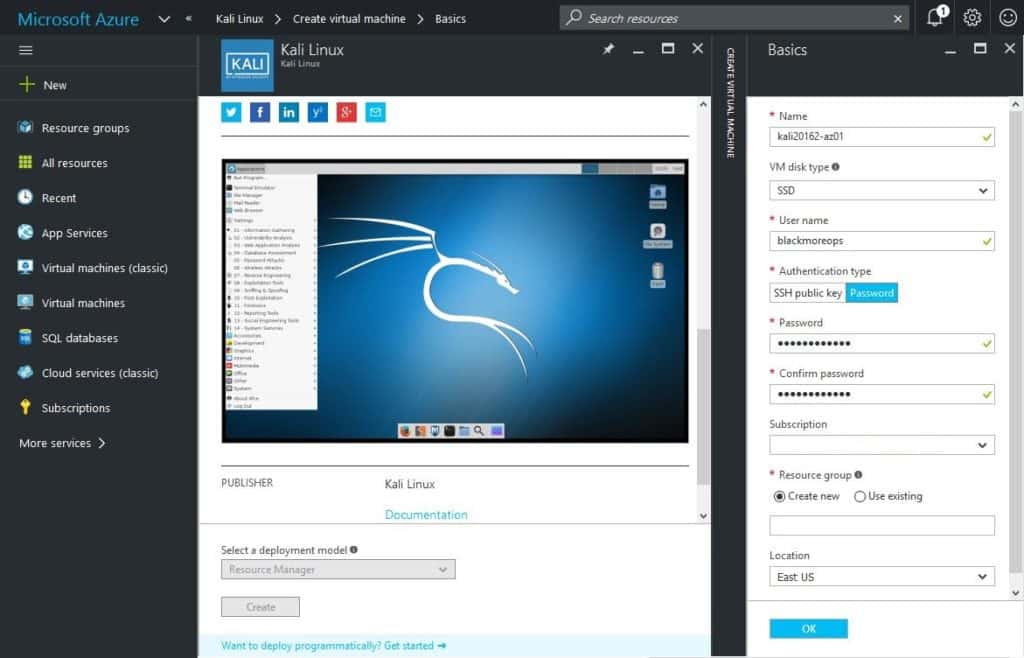Viewport: 1024px width, 658px height.
Task: Open All resources grid icon
Action: click(x=25, y=163)
